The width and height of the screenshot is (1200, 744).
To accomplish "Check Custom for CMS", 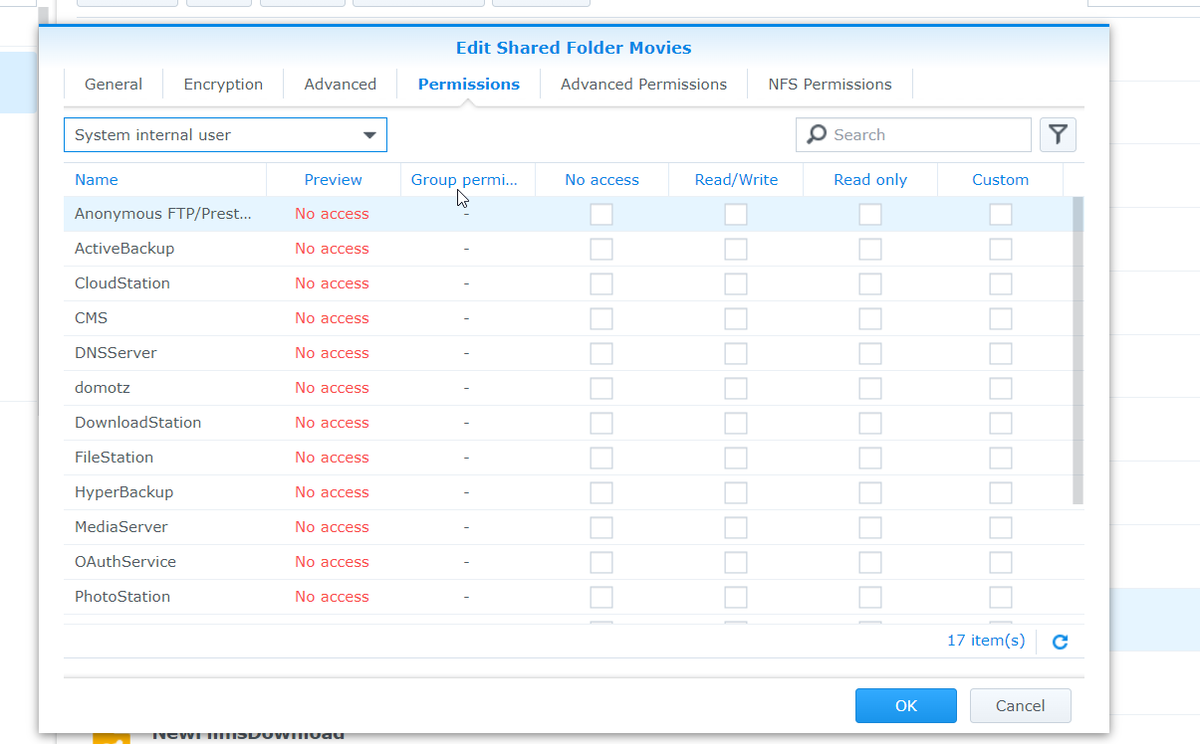I will tap(1000, 319).
